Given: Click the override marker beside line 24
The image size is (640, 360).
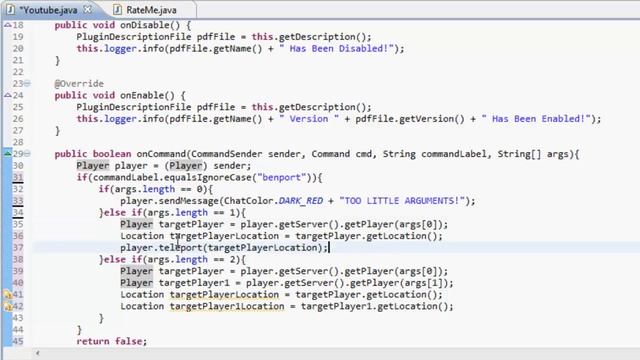Looking at the screenshot, I should point(7,95).
